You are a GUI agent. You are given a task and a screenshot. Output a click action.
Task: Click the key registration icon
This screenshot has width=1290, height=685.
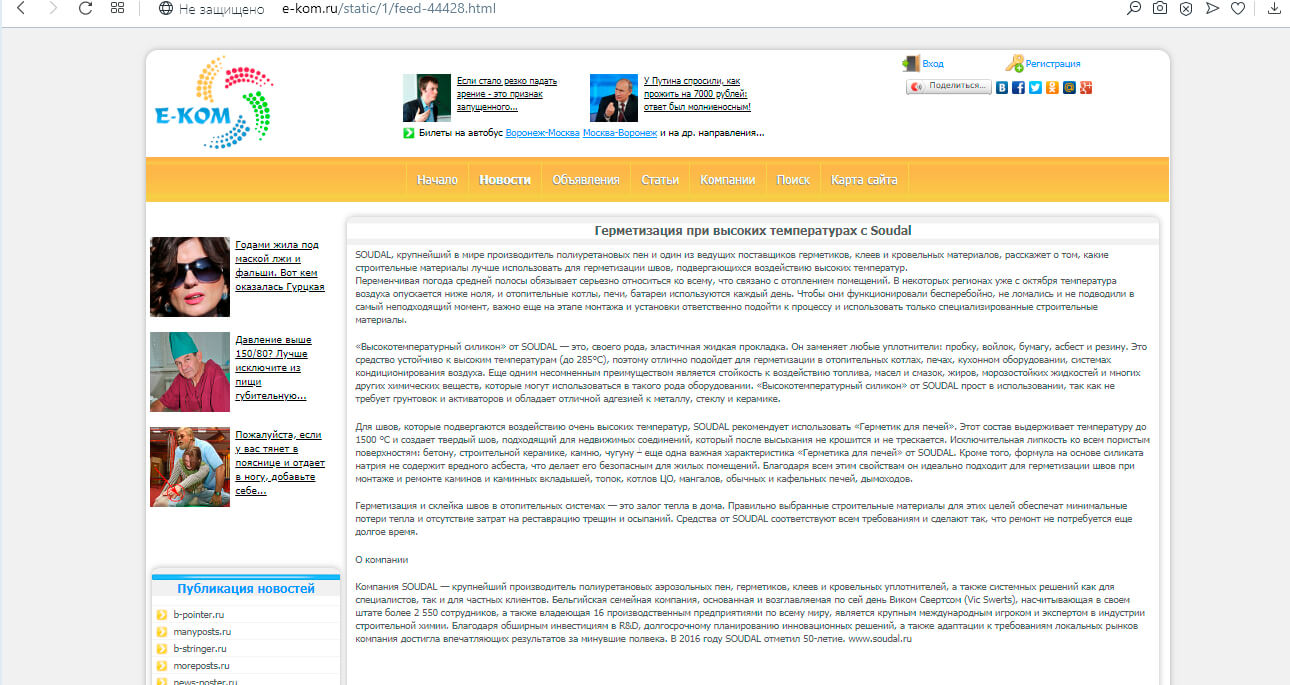click(1014, 64)
